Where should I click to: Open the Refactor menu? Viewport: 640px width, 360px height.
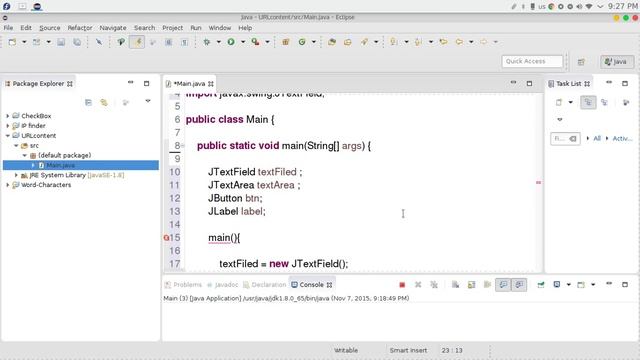pos(80,28)
